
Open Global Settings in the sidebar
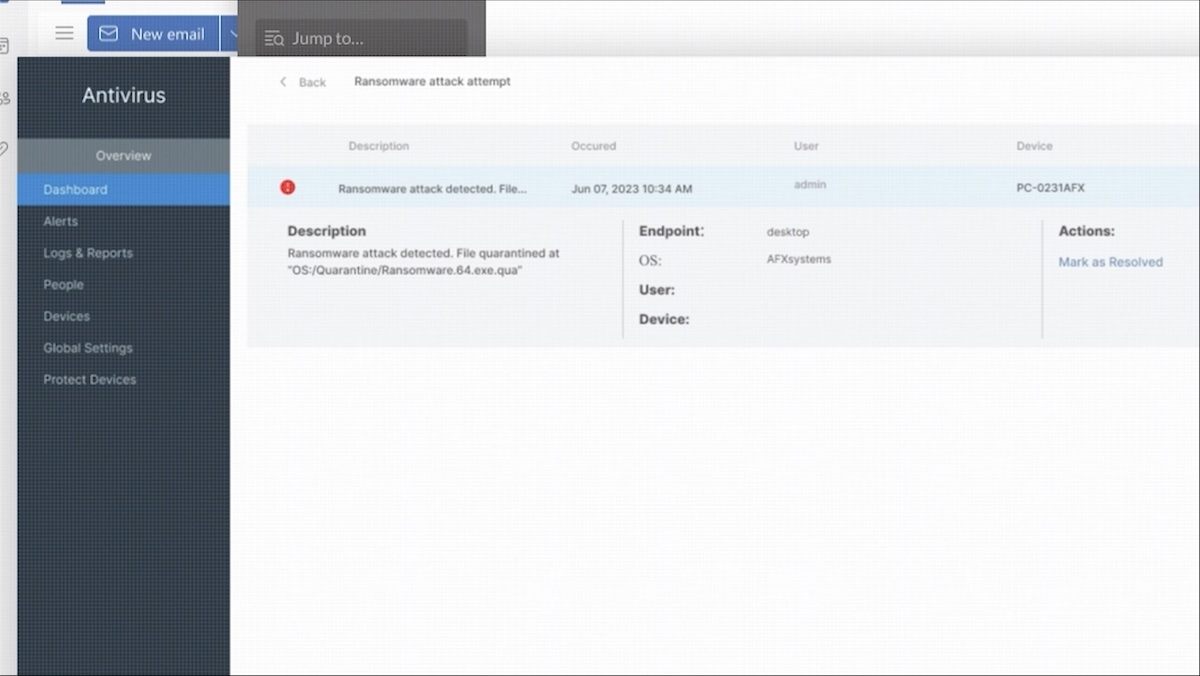pos(88,348)
